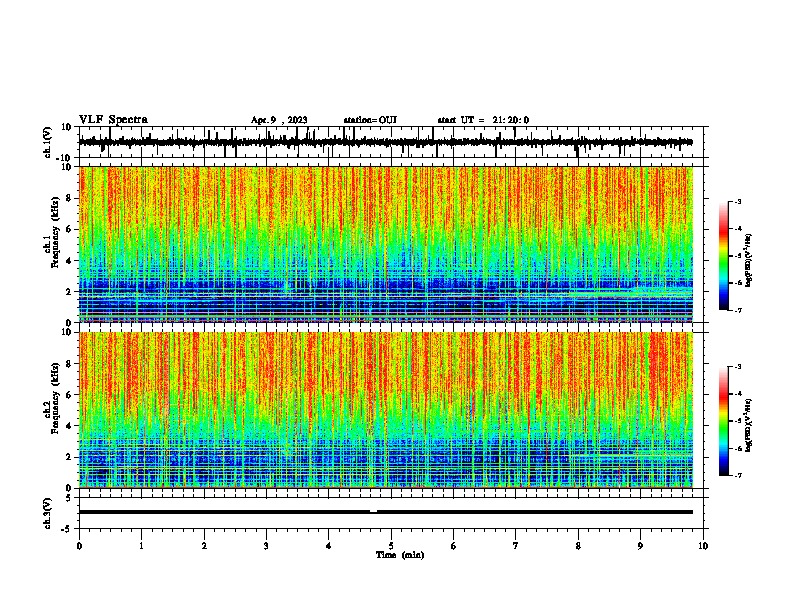Click the ch.2 "Frequency (kHz)" axis label
Image resolution: width=792 pixels, height=612 pixels.
[x=55, y=398]
